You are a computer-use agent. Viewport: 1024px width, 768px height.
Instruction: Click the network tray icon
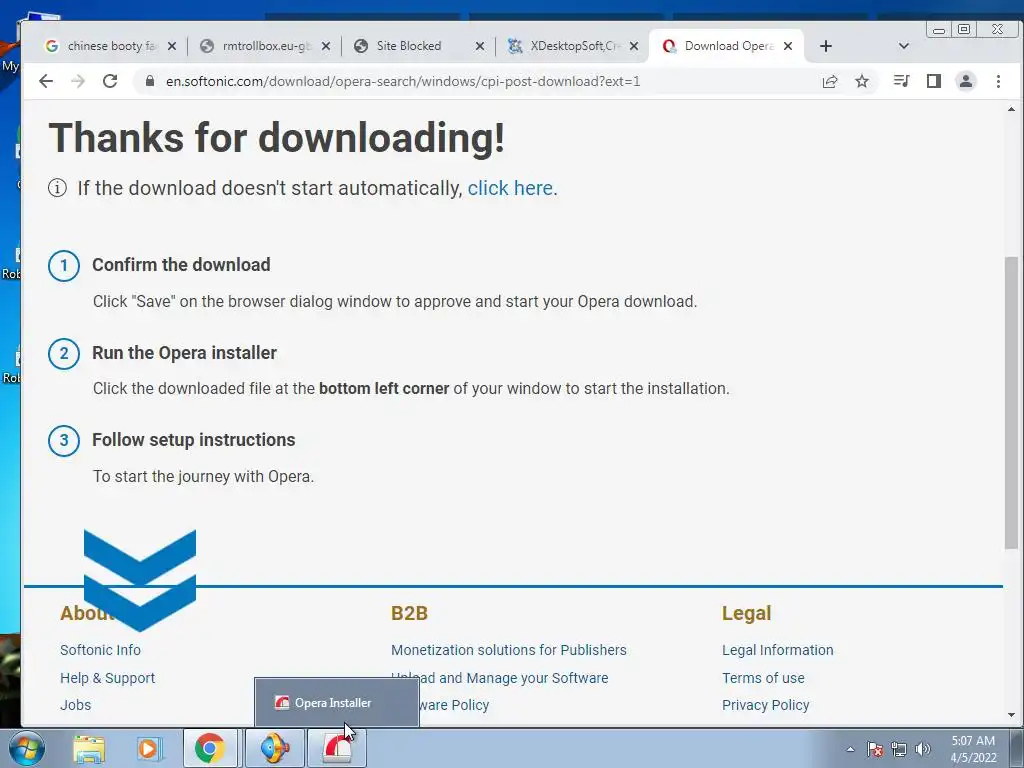pyautogui.click(x=899, y=749)
